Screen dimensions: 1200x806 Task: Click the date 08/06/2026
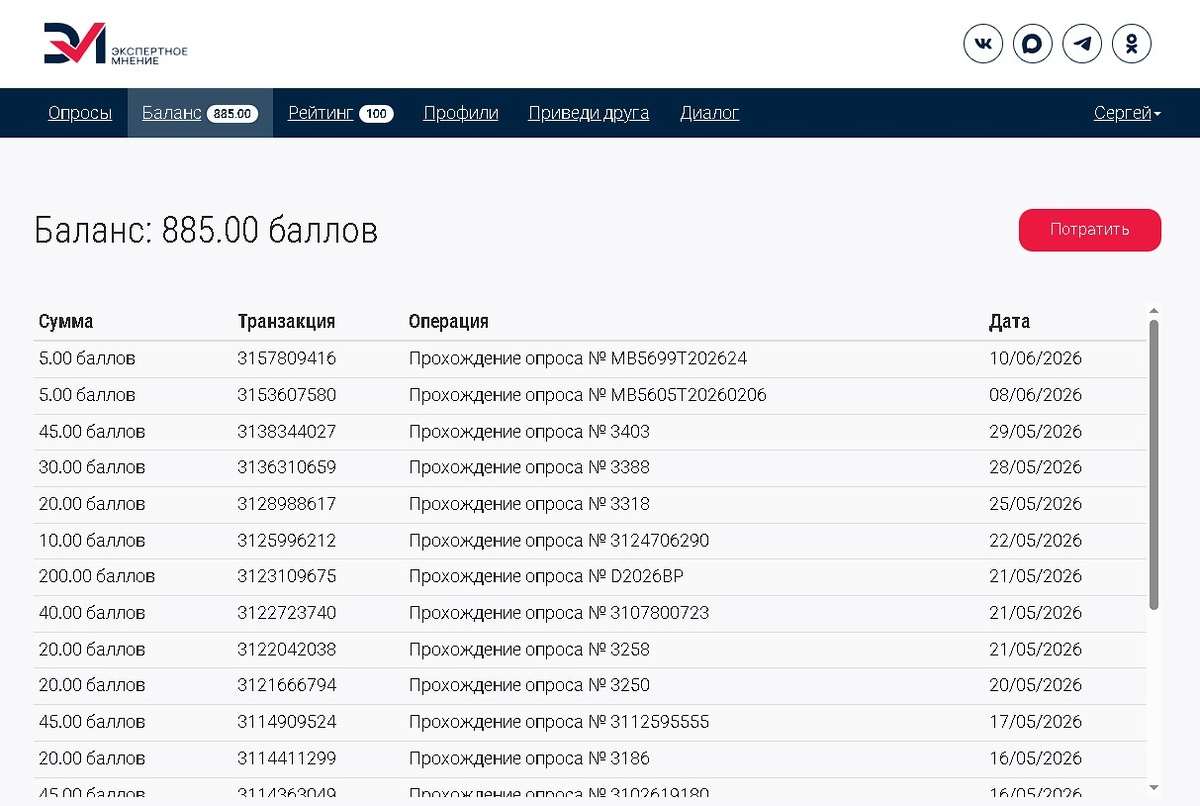[1035, 395]
